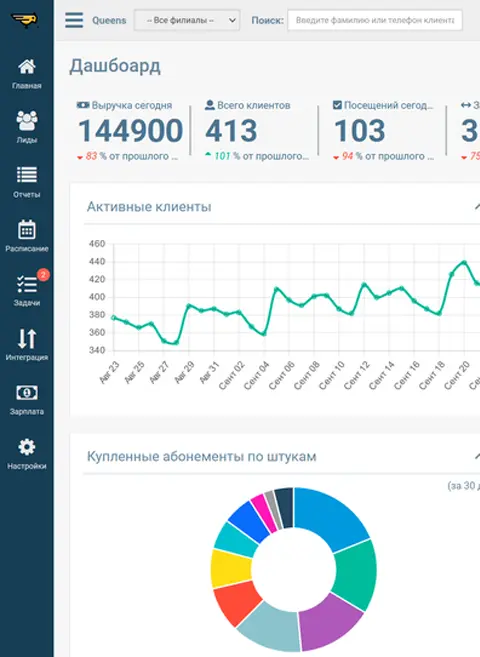
Task: Select the Выручка сегодня 144900 stat
Action: pyautogui.click(x=129, y=131)
